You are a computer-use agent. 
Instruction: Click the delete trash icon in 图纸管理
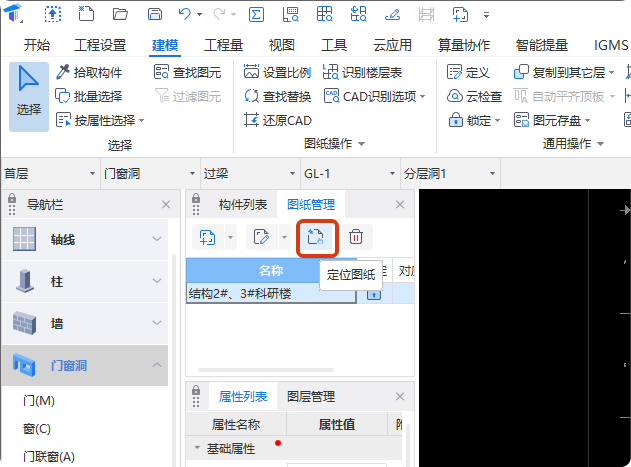coord(356,237)
